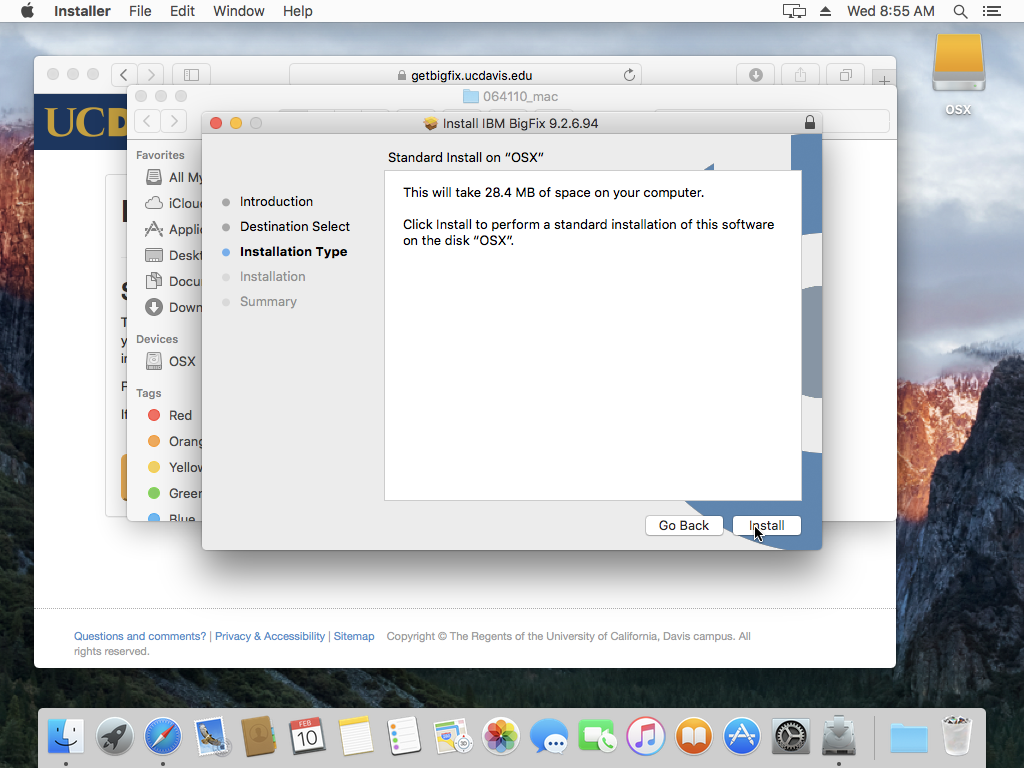The height and width of the screenshot is (768, 1024).
Task: Open the Installer application menu
Action: pos(82,11)
